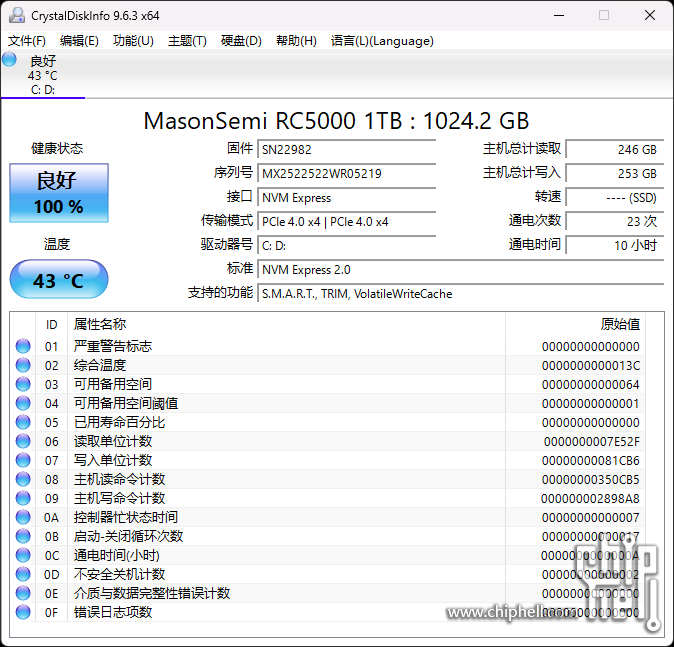Screen dimensions: 674x647
Task: Open the 主题(T) menu
Action: coord(187,41)
